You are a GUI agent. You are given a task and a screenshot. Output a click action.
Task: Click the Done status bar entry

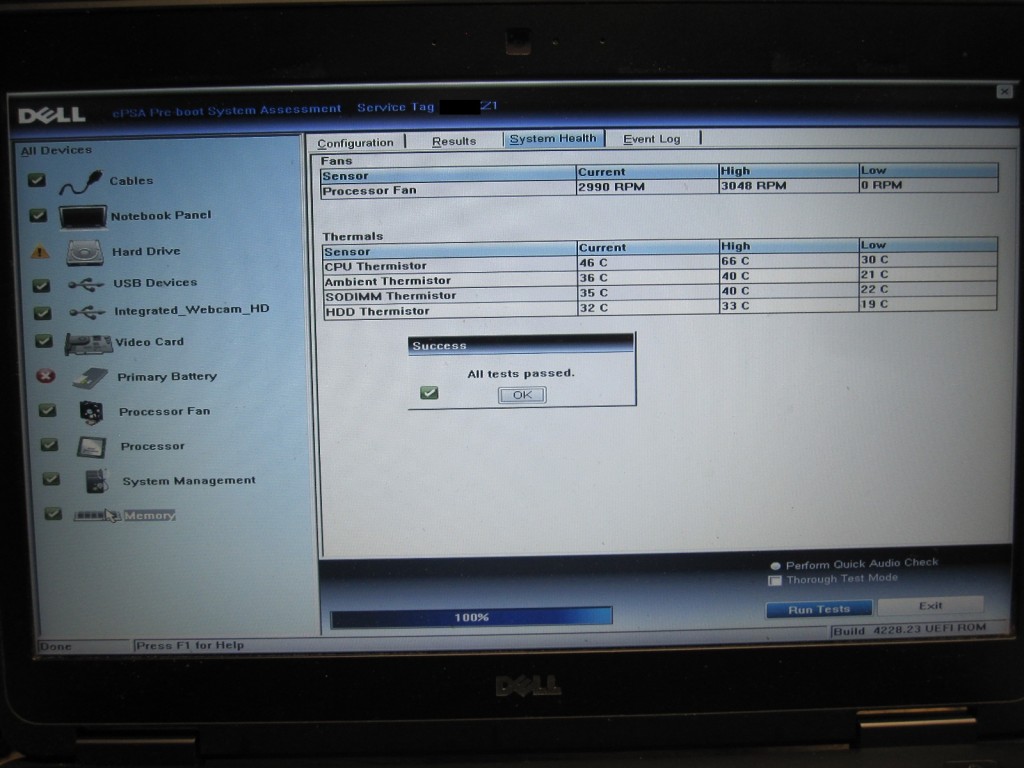tap(56, 647)
